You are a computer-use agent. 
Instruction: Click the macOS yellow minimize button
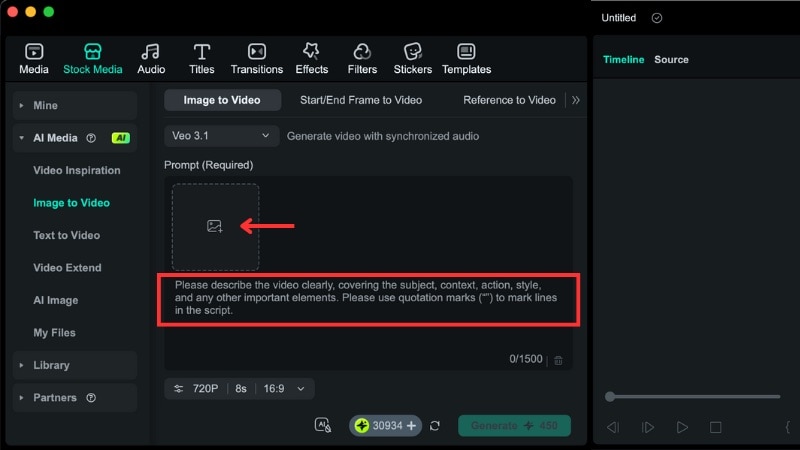(x=31, y=12)
